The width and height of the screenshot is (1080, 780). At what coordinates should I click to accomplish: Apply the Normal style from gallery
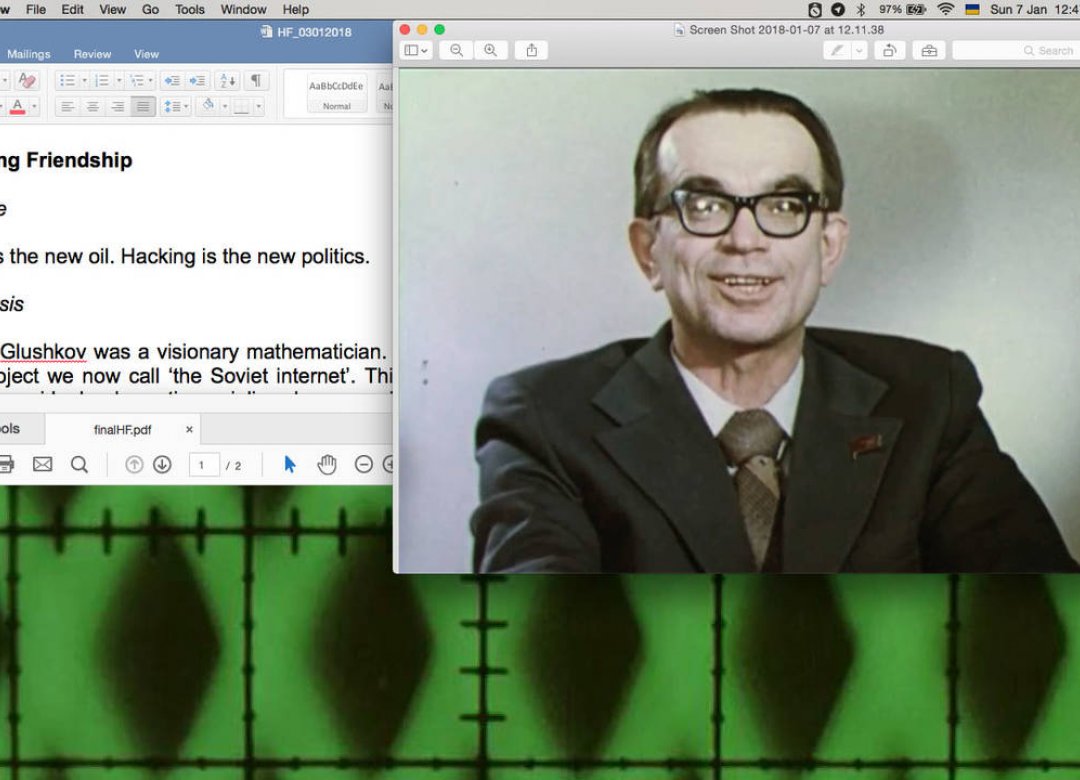coord(336,94)
